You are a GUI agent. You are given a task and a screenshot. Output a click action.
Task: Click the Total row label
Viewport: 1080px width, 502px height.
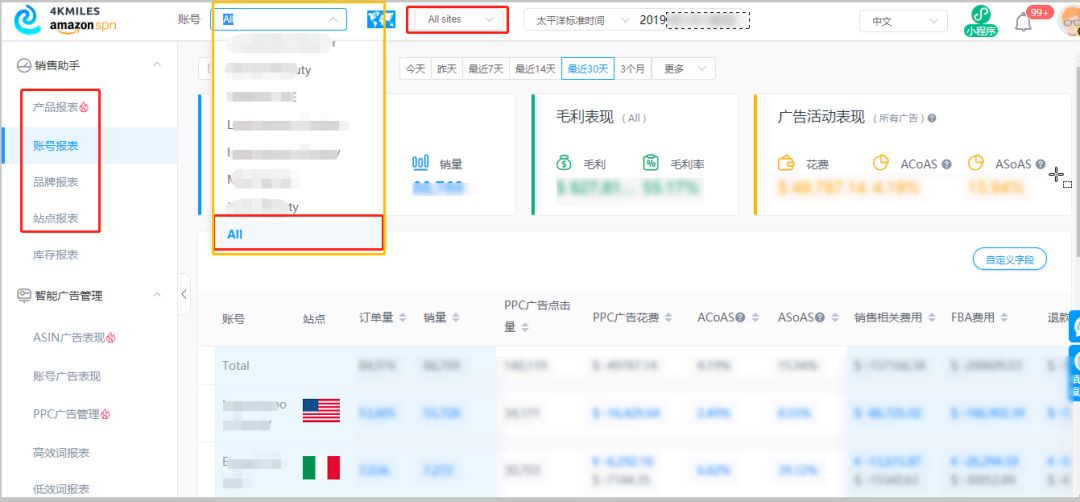pos(236,366)
